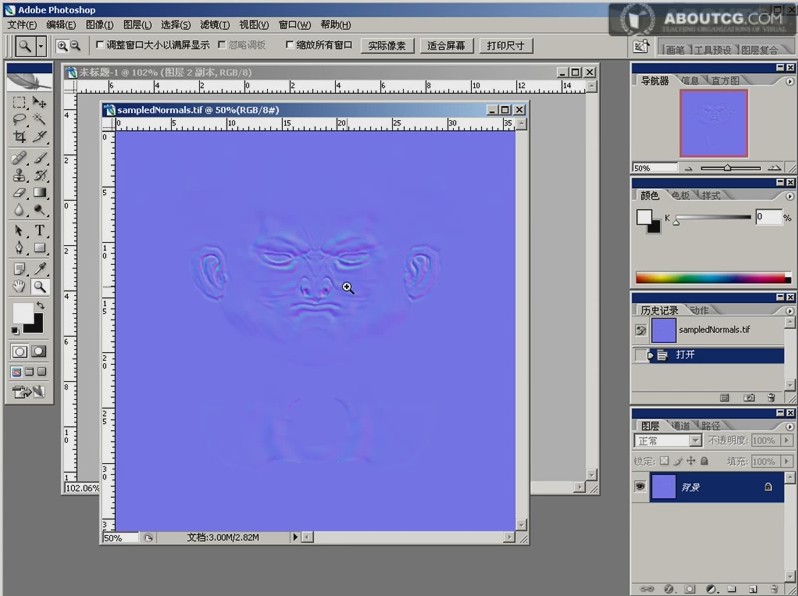Select the Notes tool
798x596 pixels.
coord(19,269)
